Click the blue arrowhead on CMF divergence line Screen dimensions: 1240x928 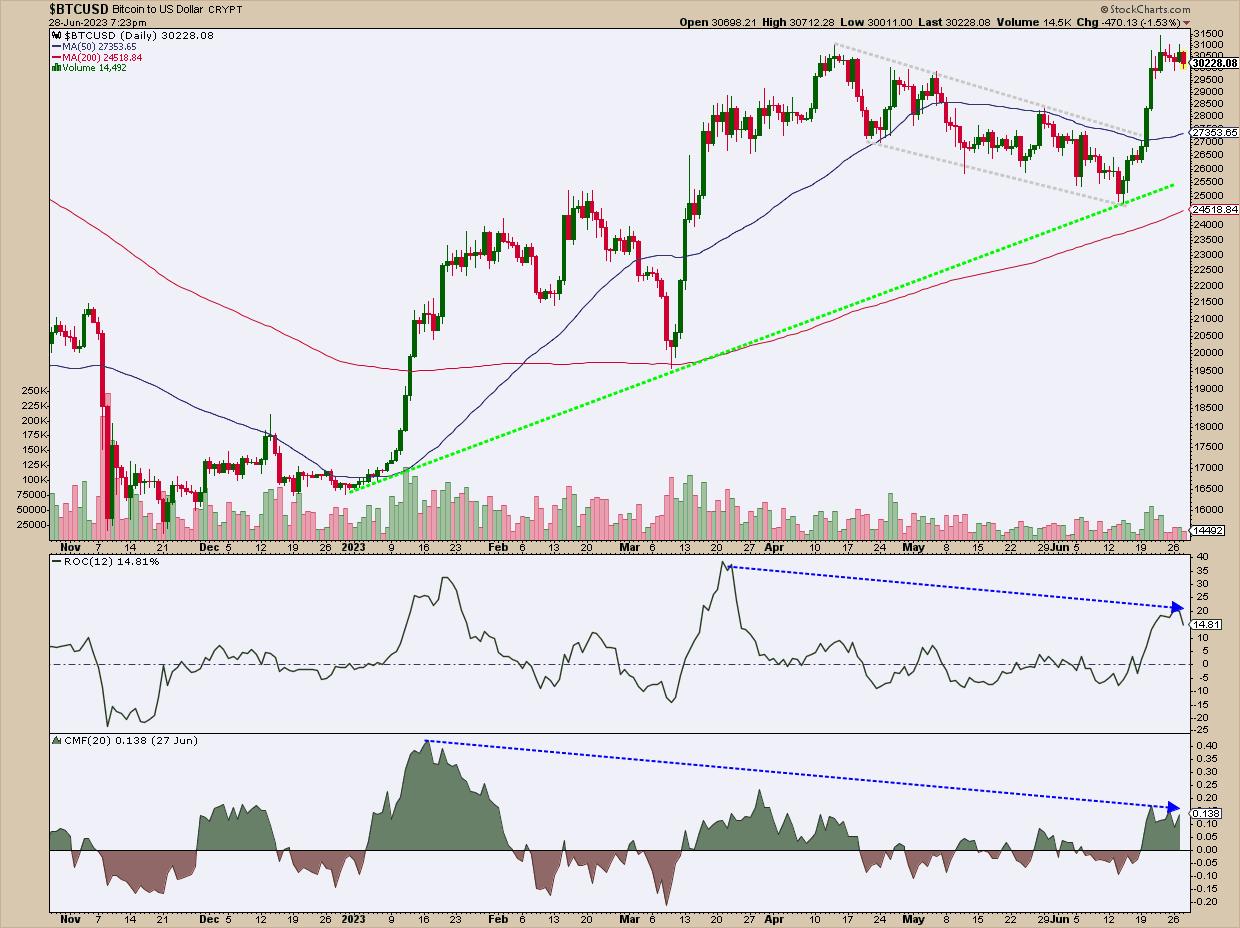1174,807
